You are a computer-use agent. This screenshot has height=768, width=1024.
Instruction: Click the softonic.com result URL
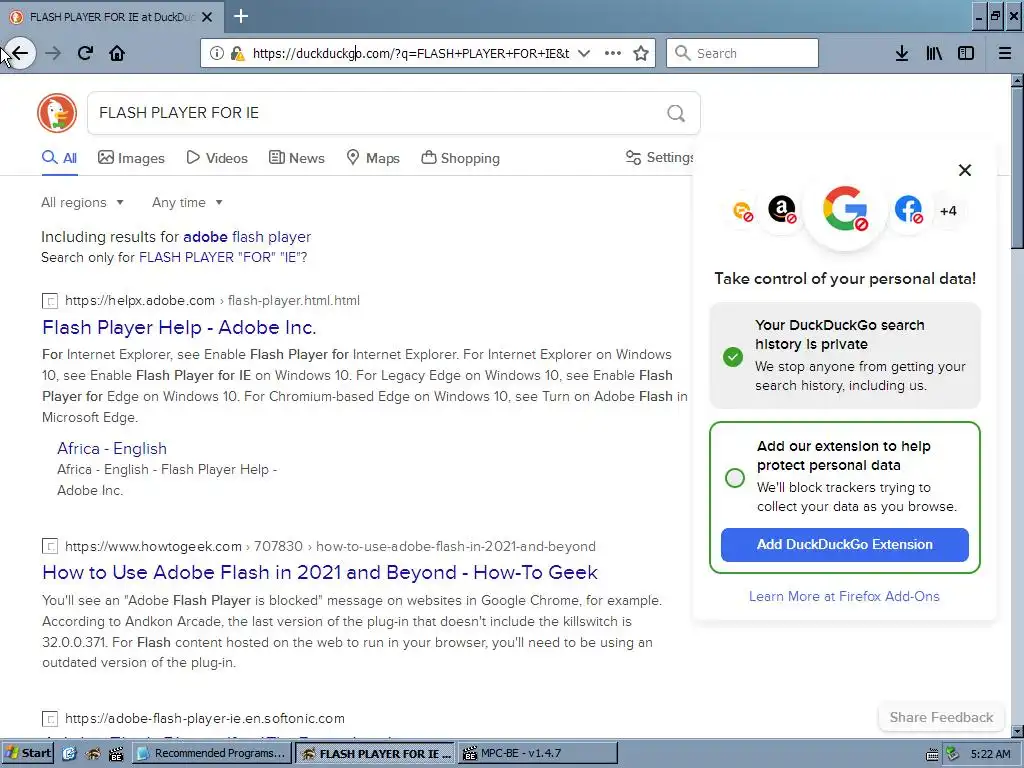(x=204, y=718)
